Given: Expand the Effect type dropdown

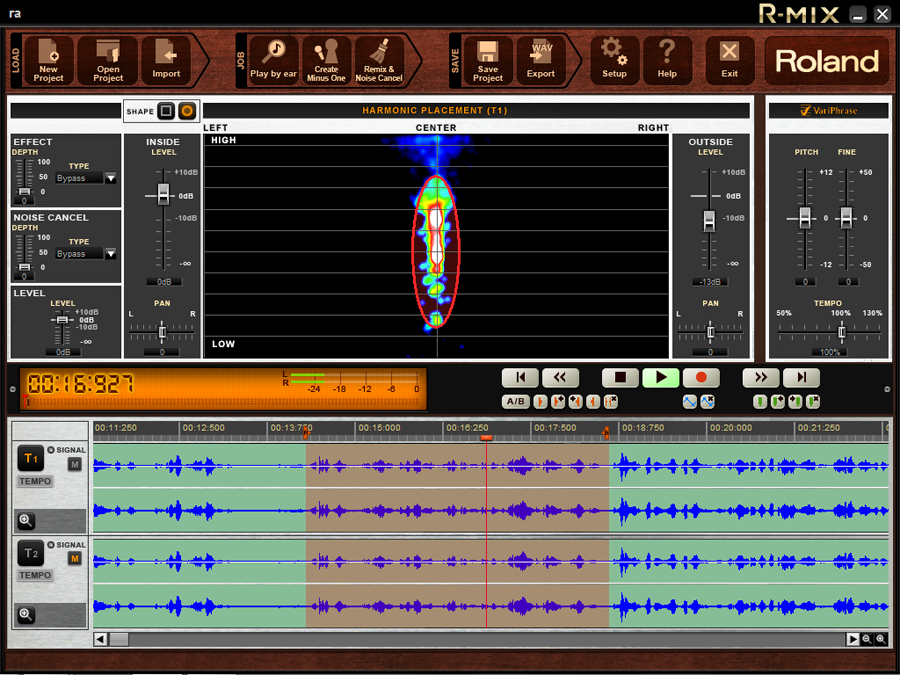Looking at the screenshot, I should [x=111, y=178].
